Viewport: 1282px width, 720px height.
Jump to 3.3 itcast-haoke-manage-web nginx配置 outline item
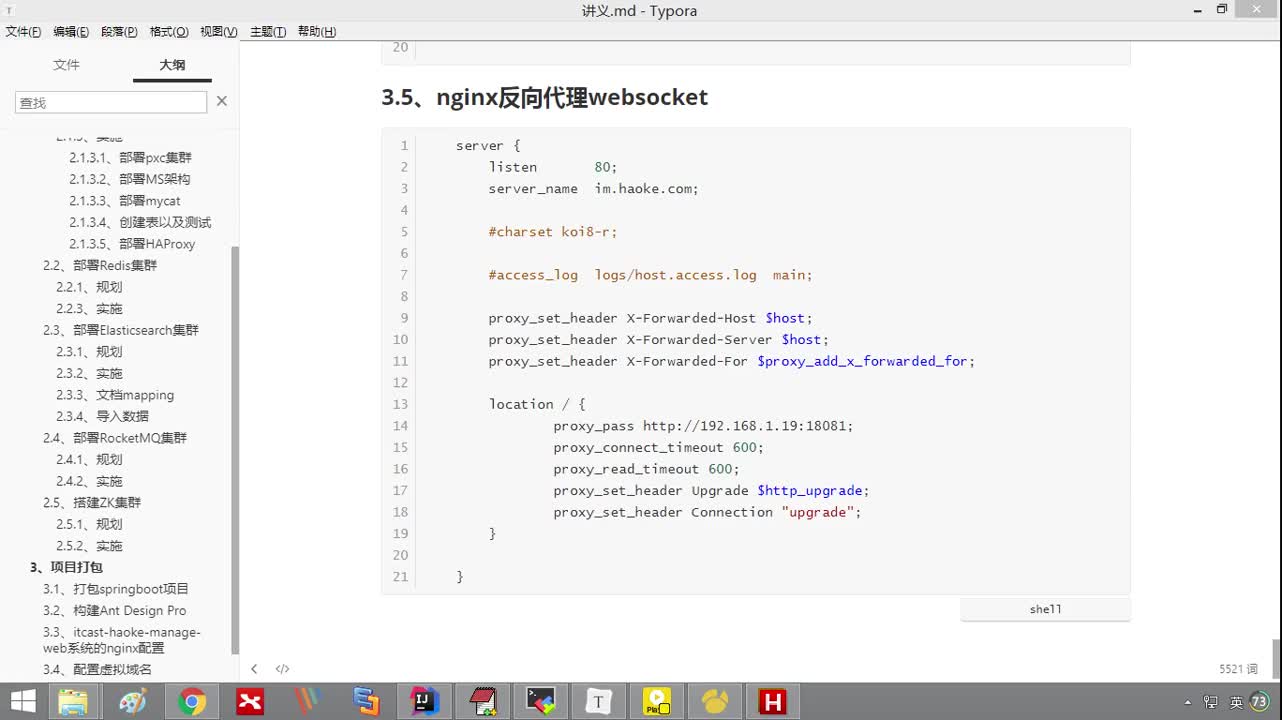point(122,640)
